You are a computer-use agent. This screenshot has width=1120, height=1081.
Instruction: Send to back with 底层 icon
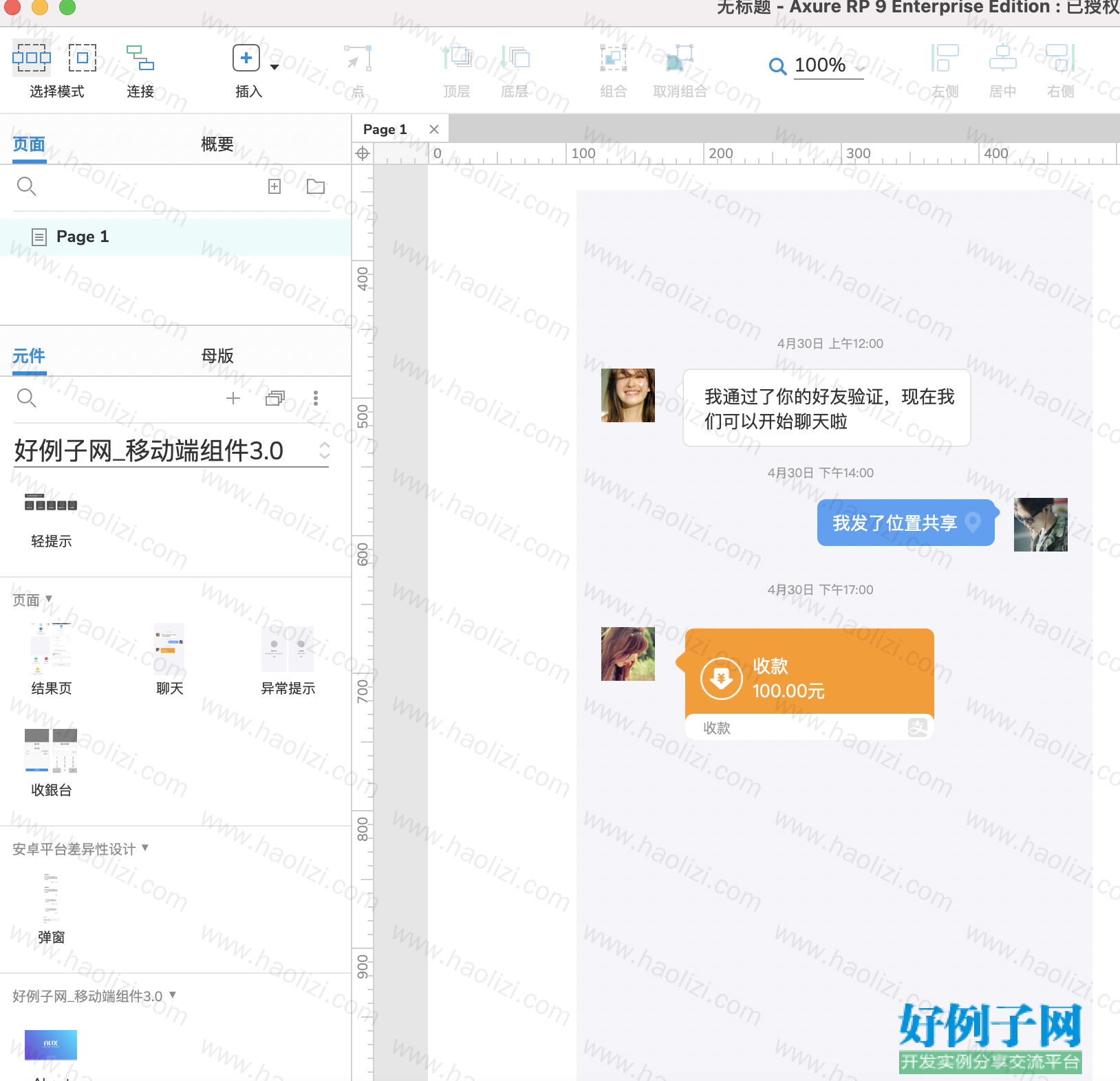[515, 58]
